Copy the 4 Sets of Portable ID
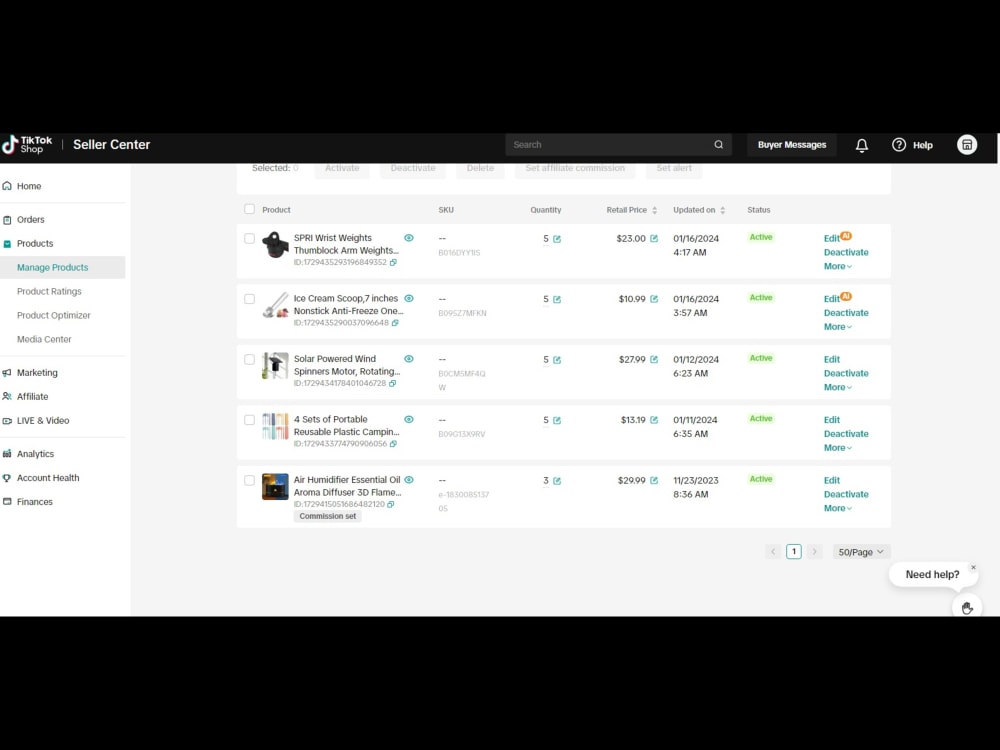 (x=393, y=445)
